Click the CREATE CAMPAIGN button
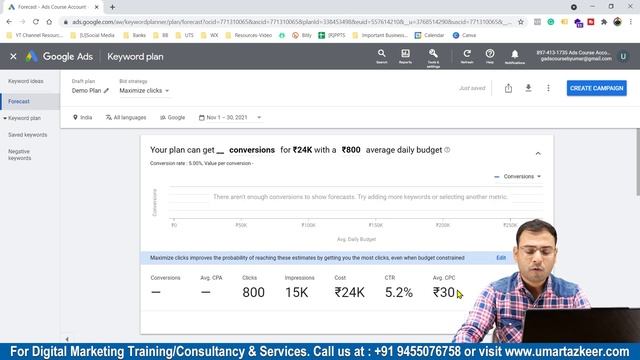 tap(596, 88)
